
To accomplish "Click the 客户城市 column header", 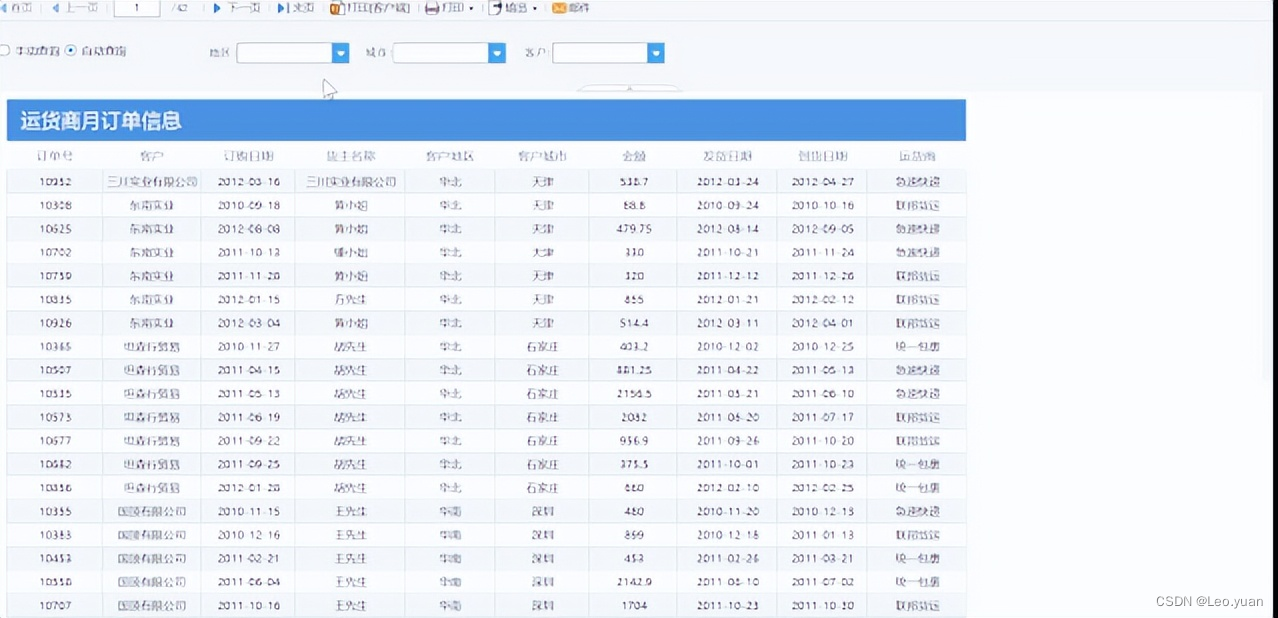I will click(543, 156).
